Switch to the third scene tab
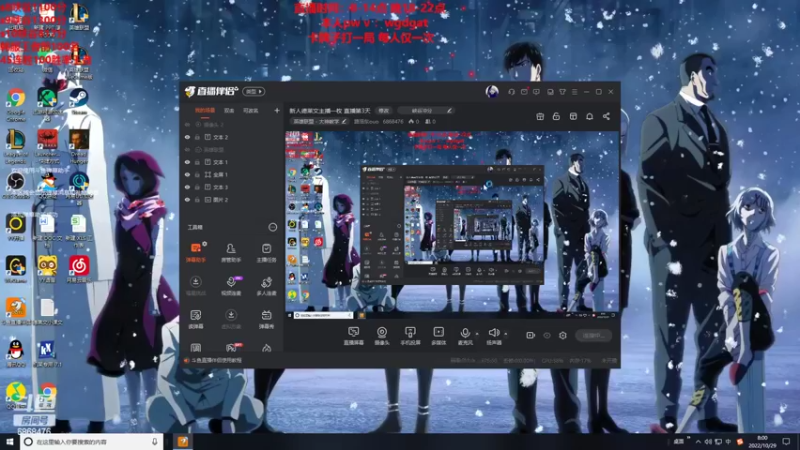 pyautogui.click(x=250, y=110)
